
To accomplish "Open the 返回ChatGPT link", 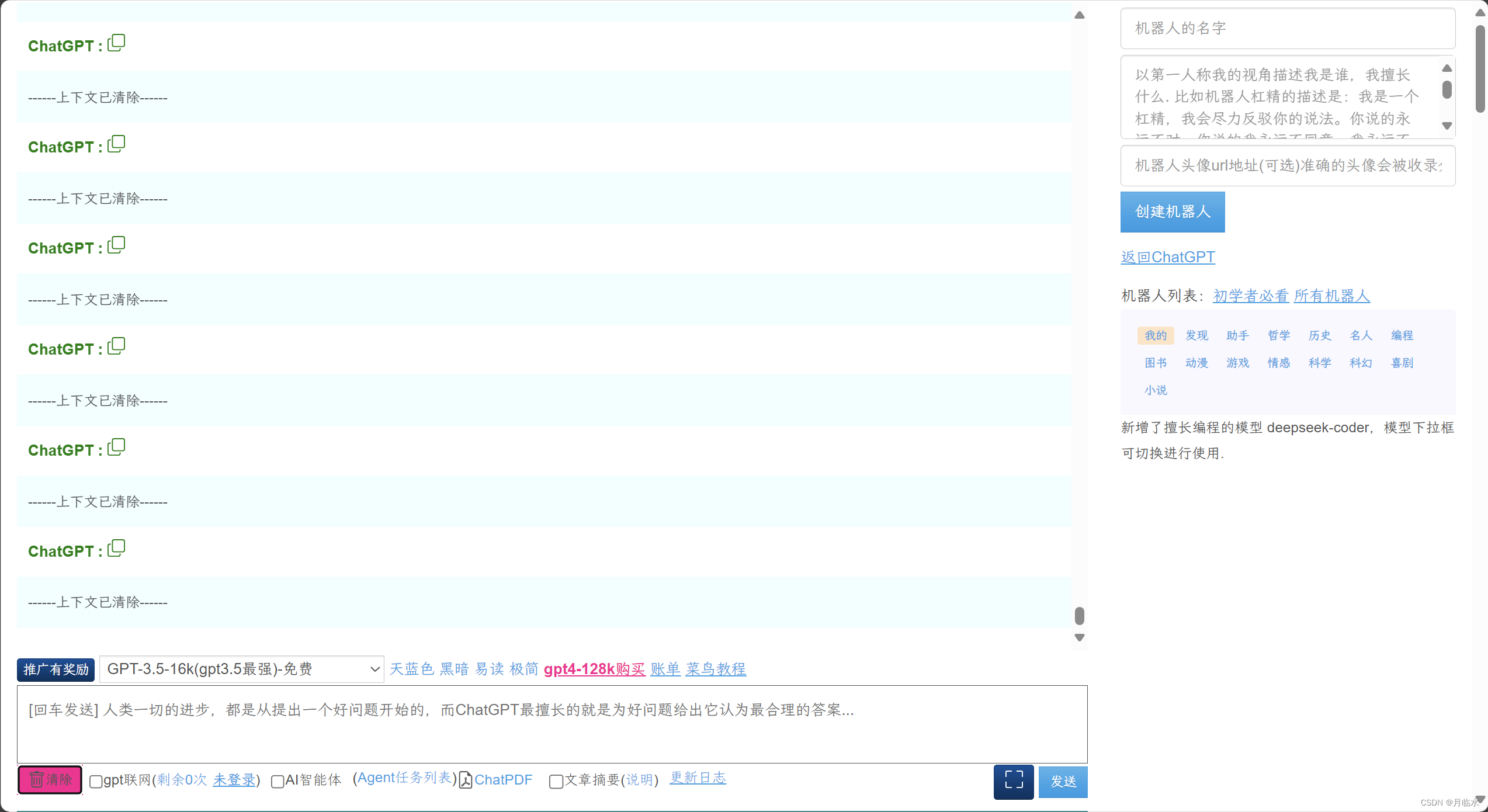I will point(1167,257).
